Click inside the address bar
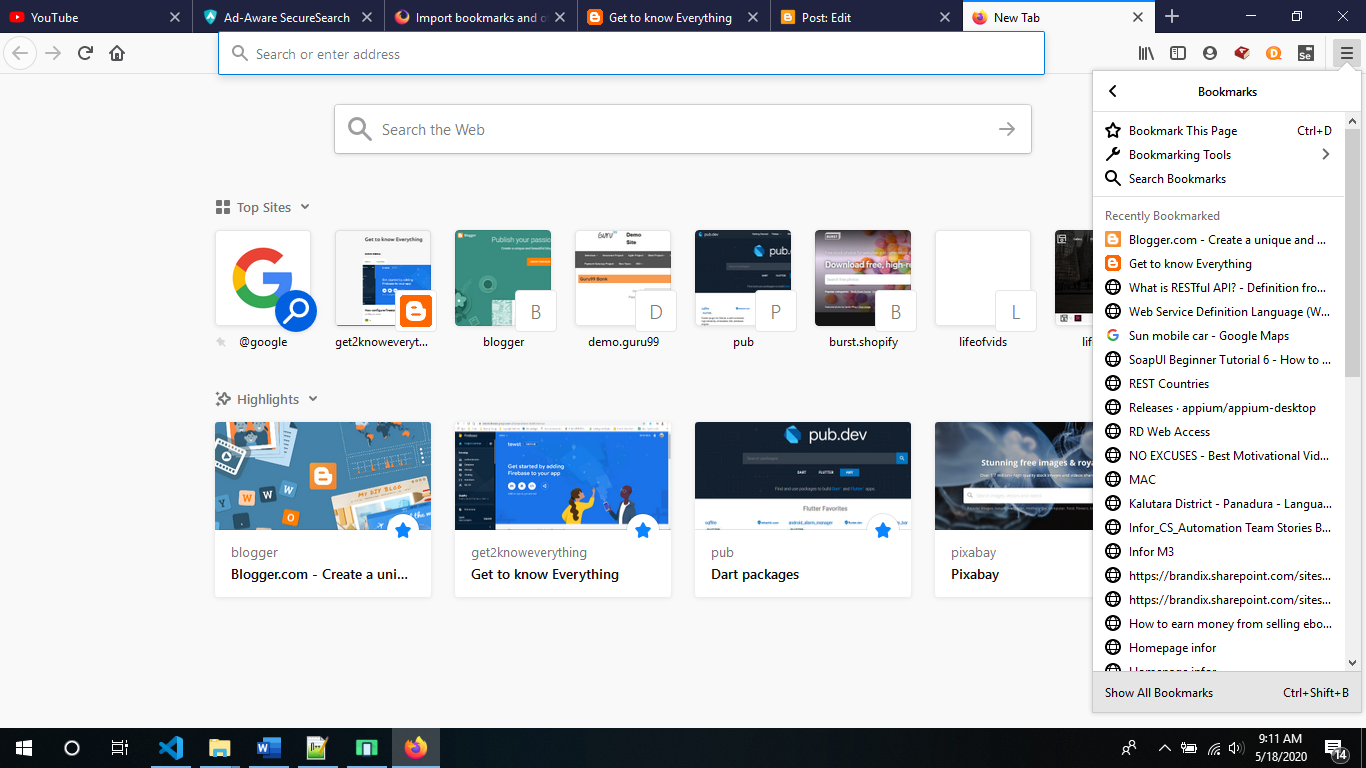The image size is (1366, 768). click(632, 53)
